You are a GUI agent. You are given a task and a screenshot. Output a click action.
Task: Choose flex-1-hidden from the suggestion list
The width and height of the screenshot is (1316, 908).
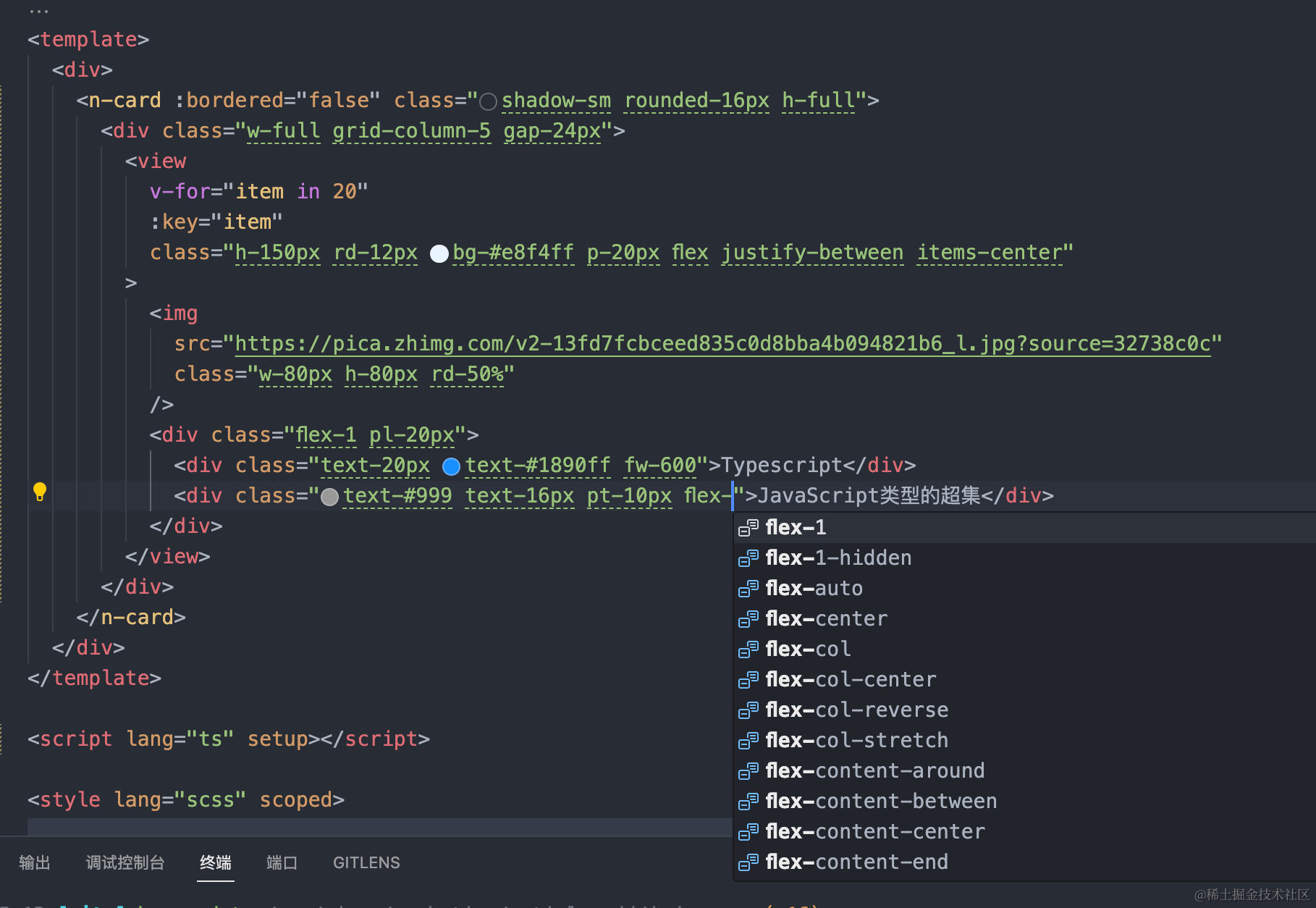click(1024, 558)
